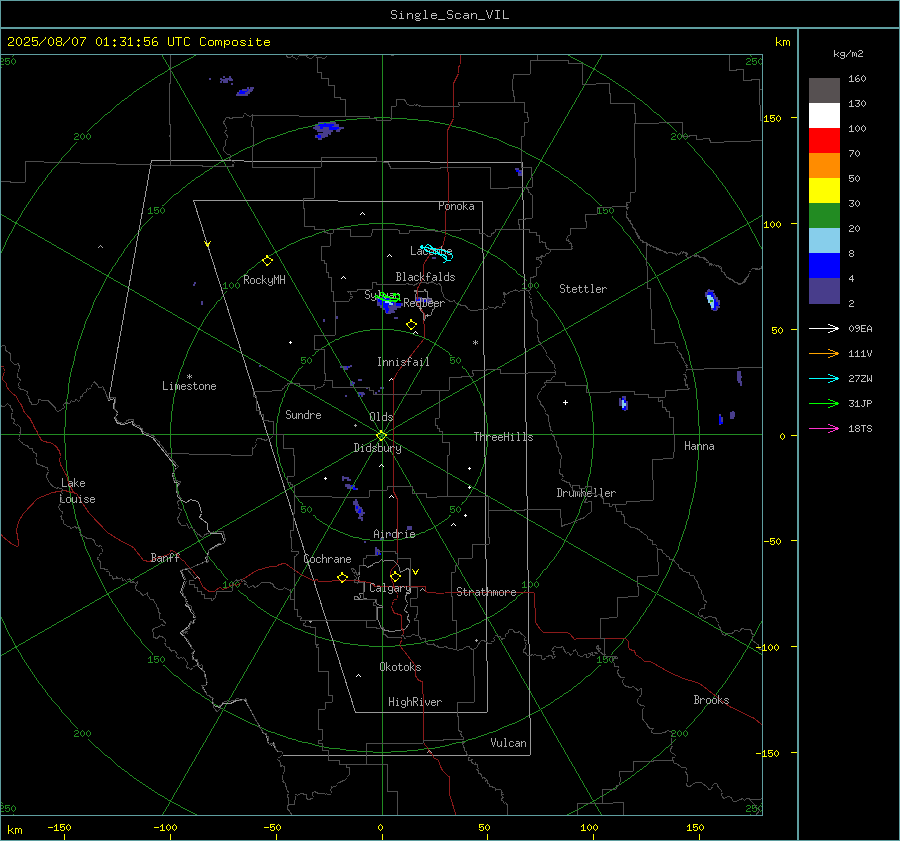Select the gray 130–160 legend swatch

(824, 91)
